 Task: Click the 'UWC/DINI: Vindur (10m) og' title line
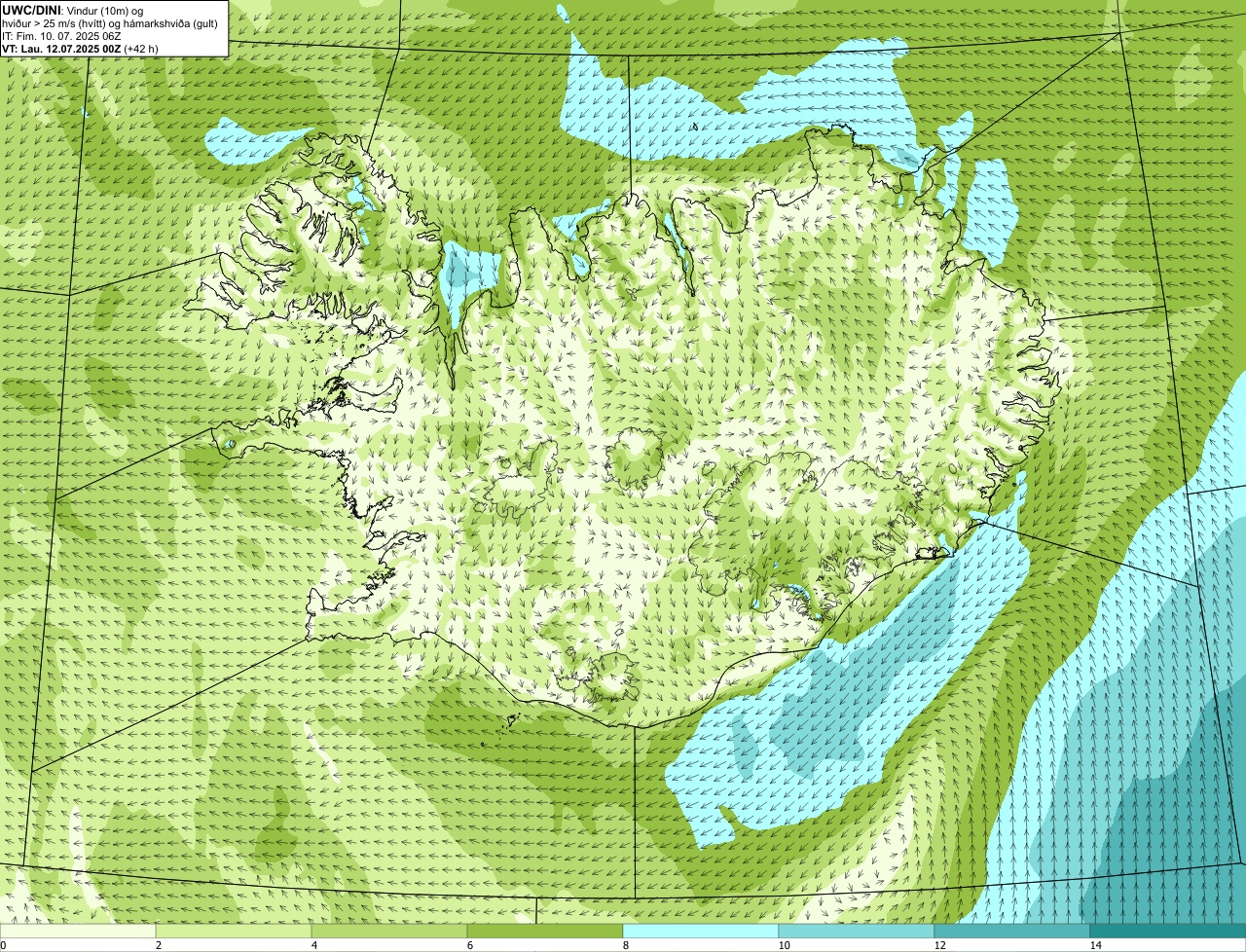click(73, 10)
